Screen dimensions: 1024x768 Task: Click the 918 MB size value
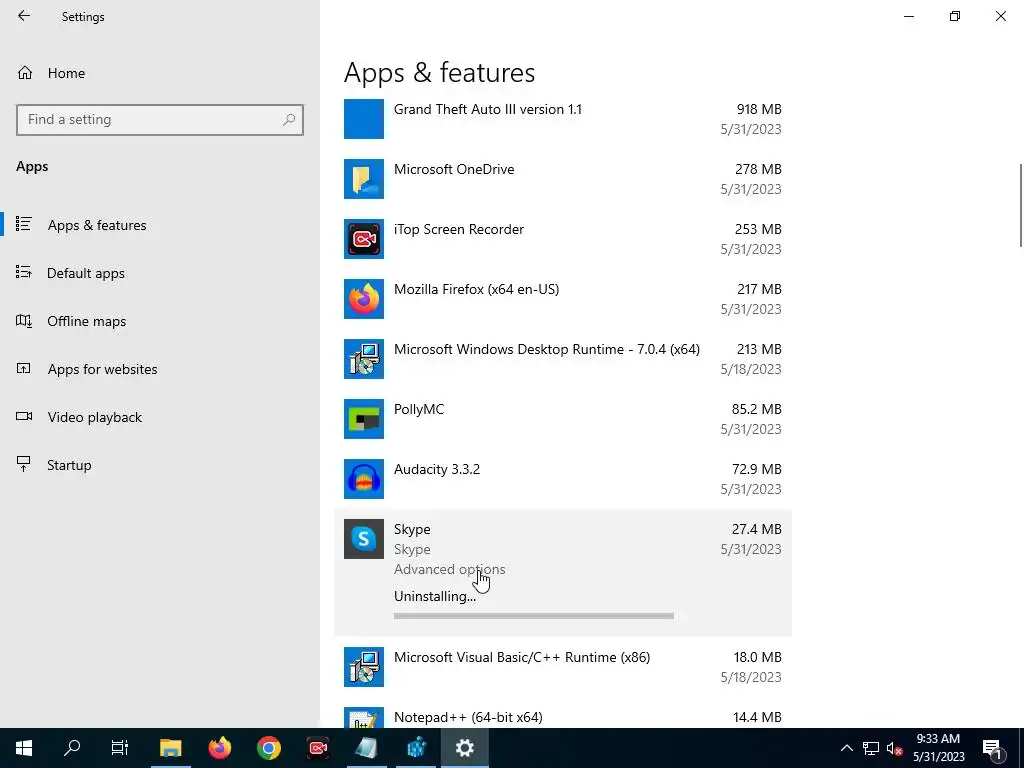(x=759, y=109)
